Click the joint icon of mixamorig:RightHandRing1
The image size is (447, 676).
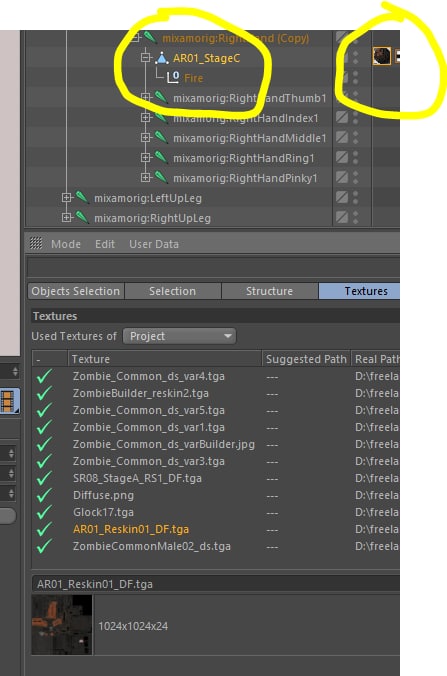coord(161,157)
